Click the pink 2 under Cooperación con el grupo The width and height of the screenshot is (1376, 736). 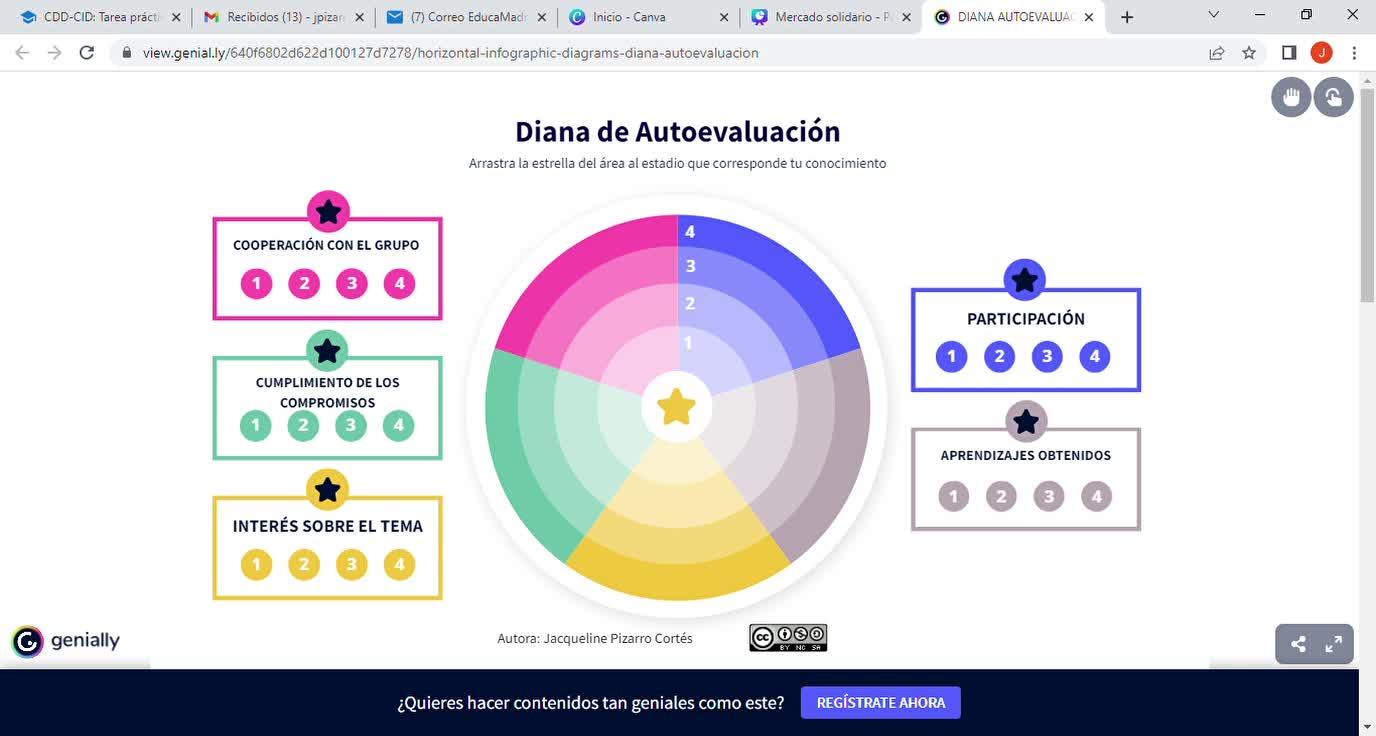point(304,283)
